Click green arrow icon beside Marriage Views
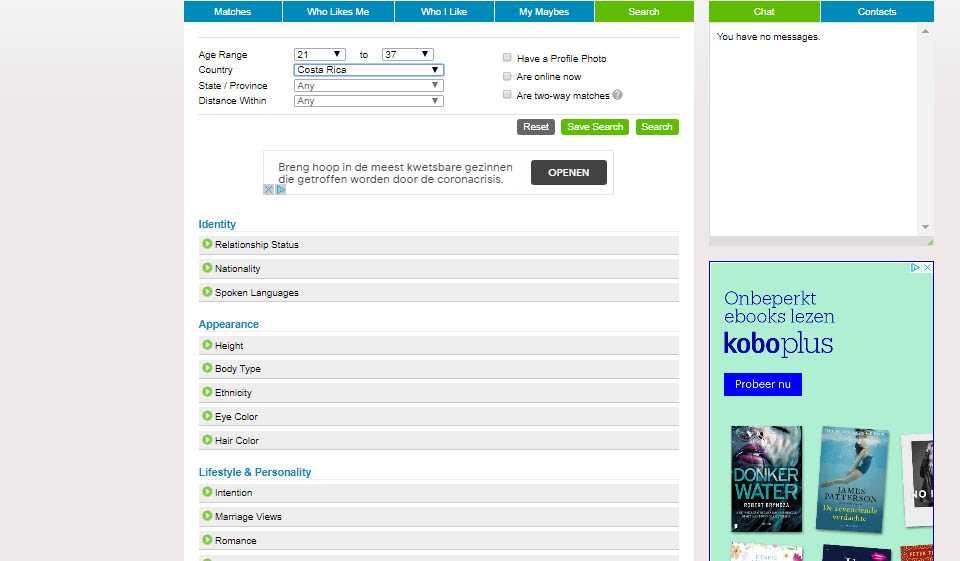 click(x=207, y=516)
